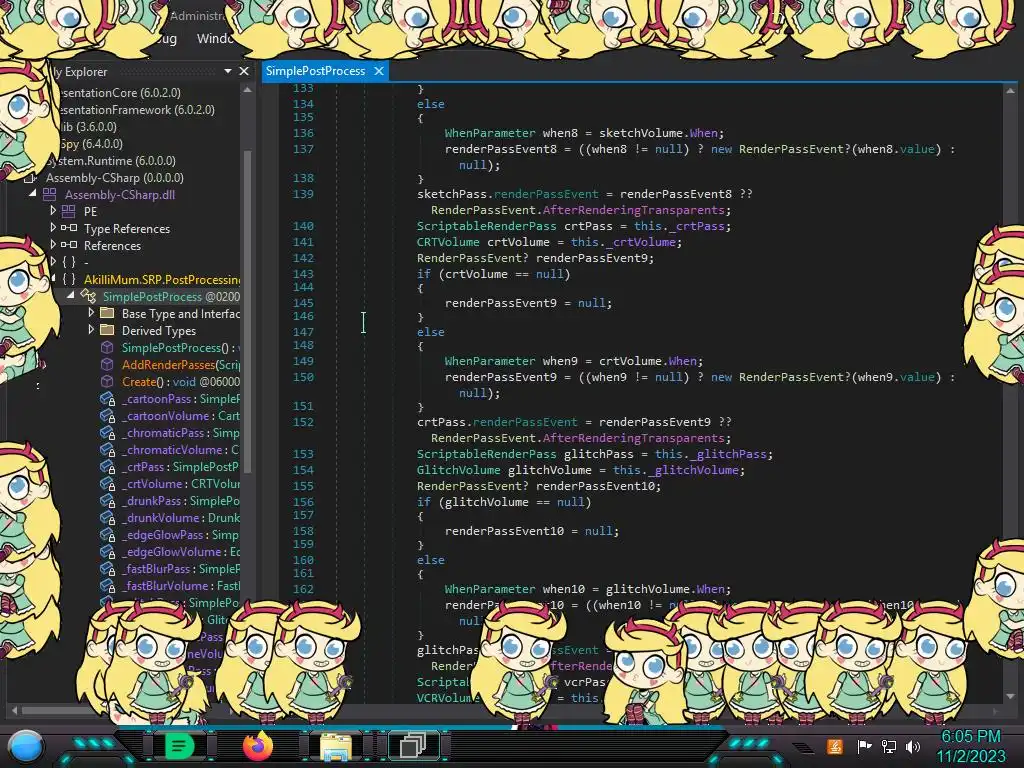This screenshot has width=1024, height=768.
Task: Click the Derived Types folder icon
Action: click(x=107, y=330)
